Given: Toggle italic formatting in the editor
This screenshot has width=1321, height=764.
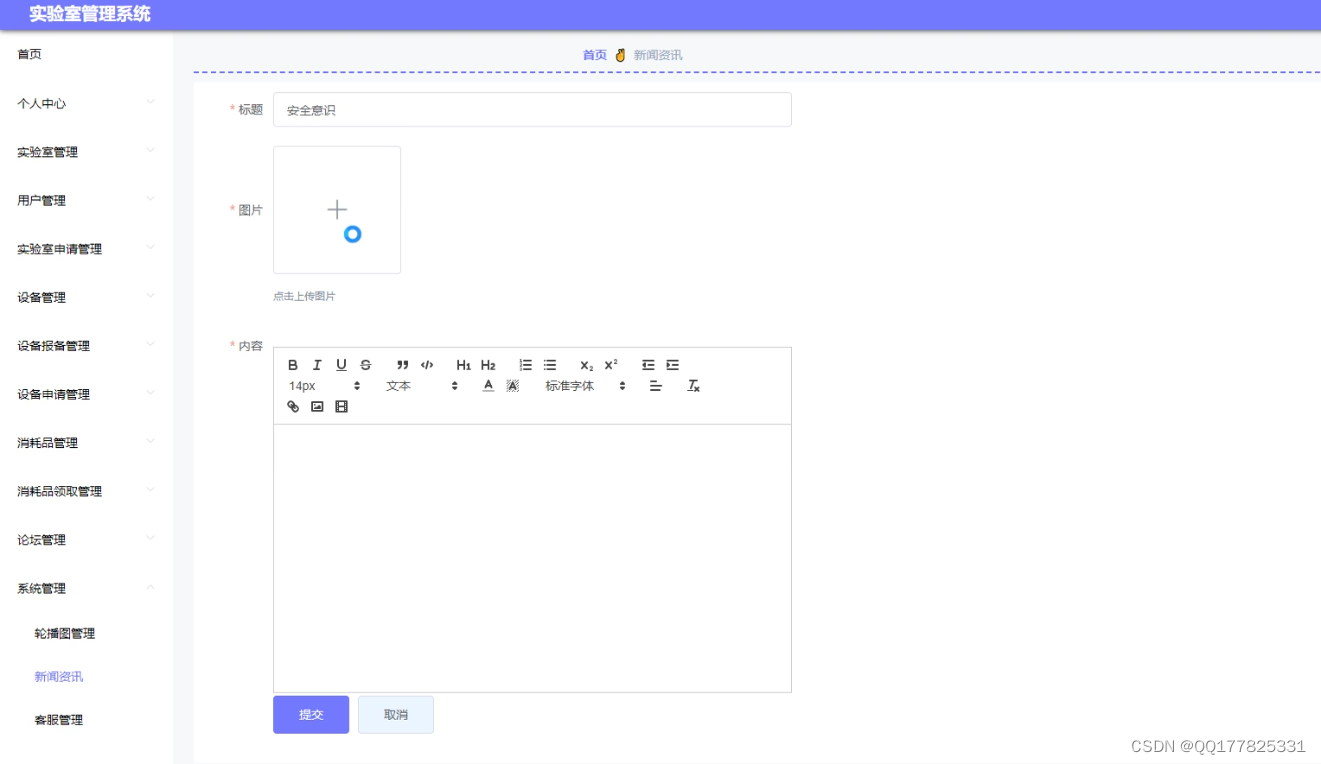Looking at the screenshot, I should 317,365.
